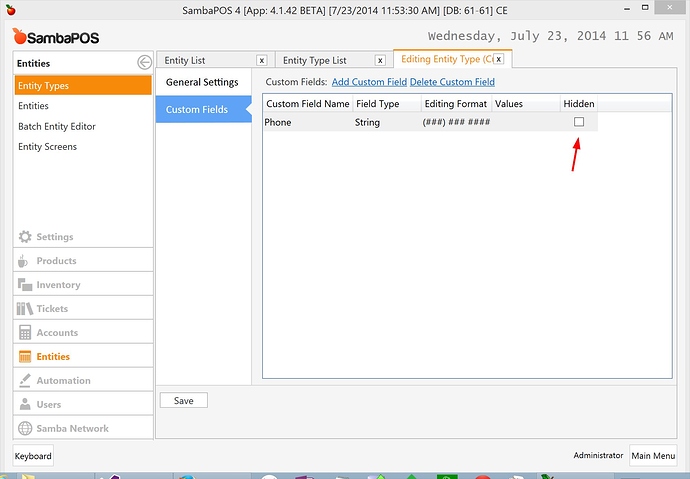Click Editing Format column header
This screenshot has height=479, width=690.
456,104
